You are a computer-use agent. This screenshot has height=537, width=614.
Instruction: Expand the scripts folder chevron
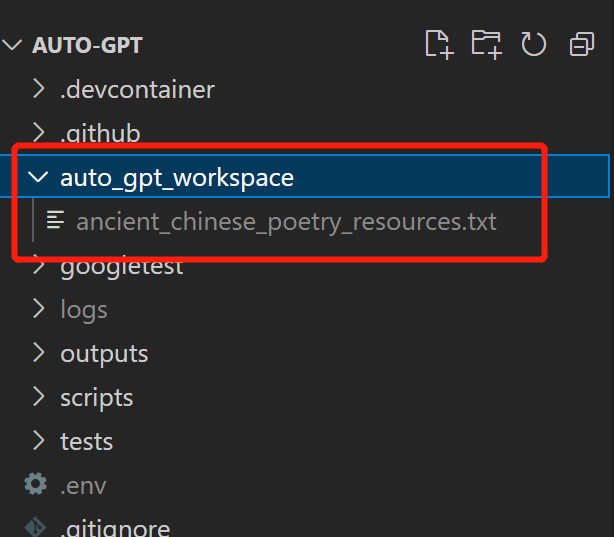pos(38,397)
